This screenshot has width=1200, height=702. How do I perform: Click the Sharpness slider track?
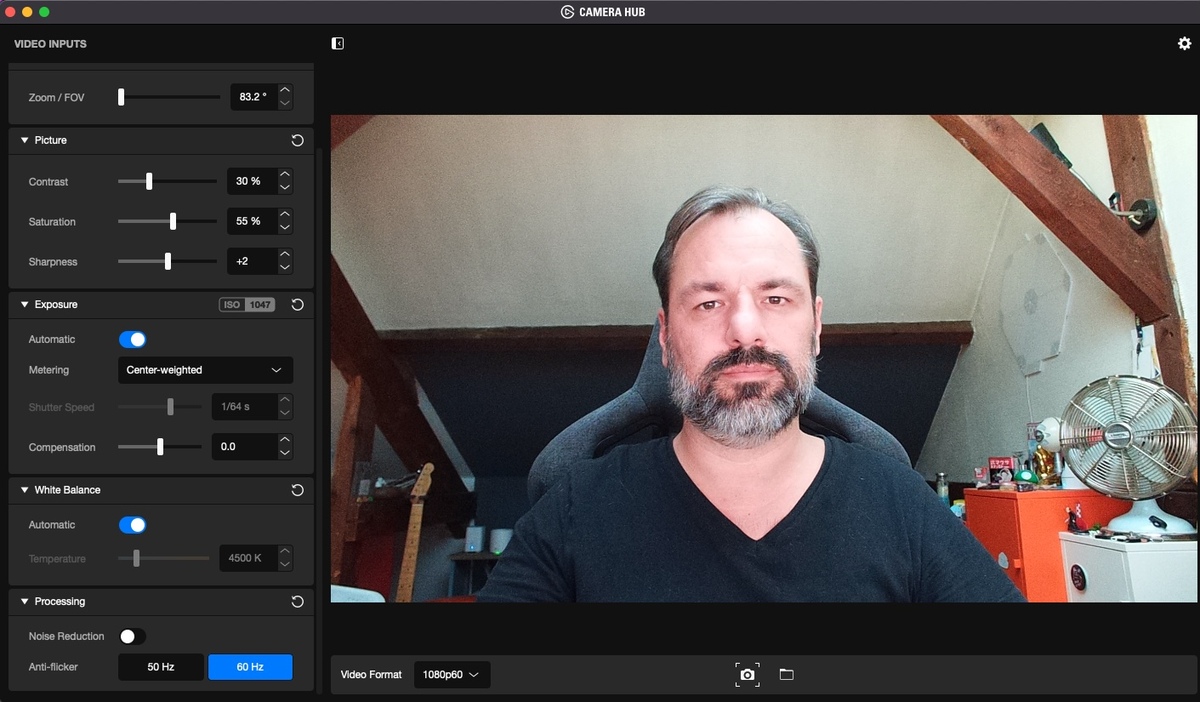(167, 261)
